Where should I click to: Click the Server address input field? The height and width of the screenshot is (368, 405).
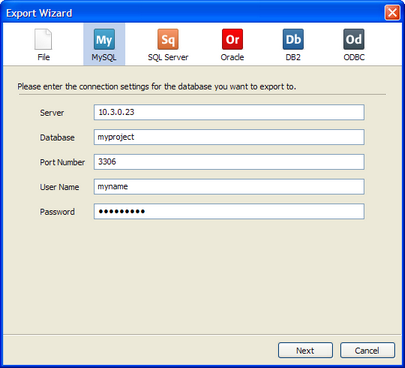click(x=229, y=112)
